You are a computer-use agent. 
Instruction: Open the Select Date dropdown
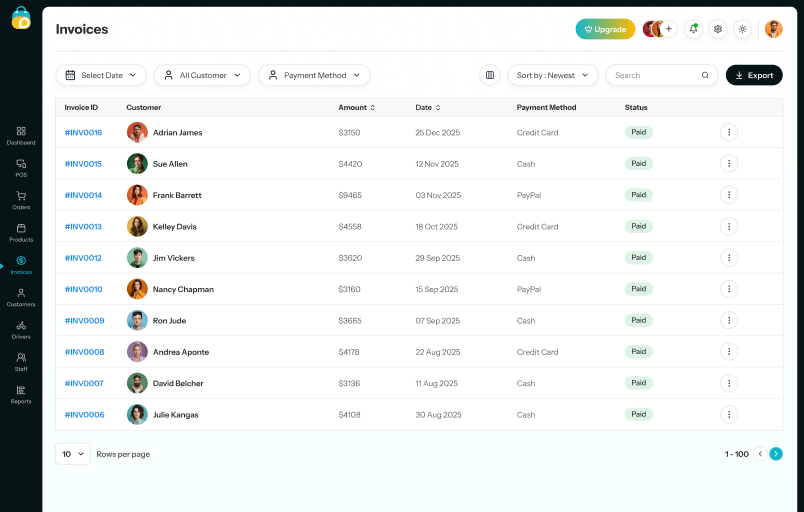101,75
